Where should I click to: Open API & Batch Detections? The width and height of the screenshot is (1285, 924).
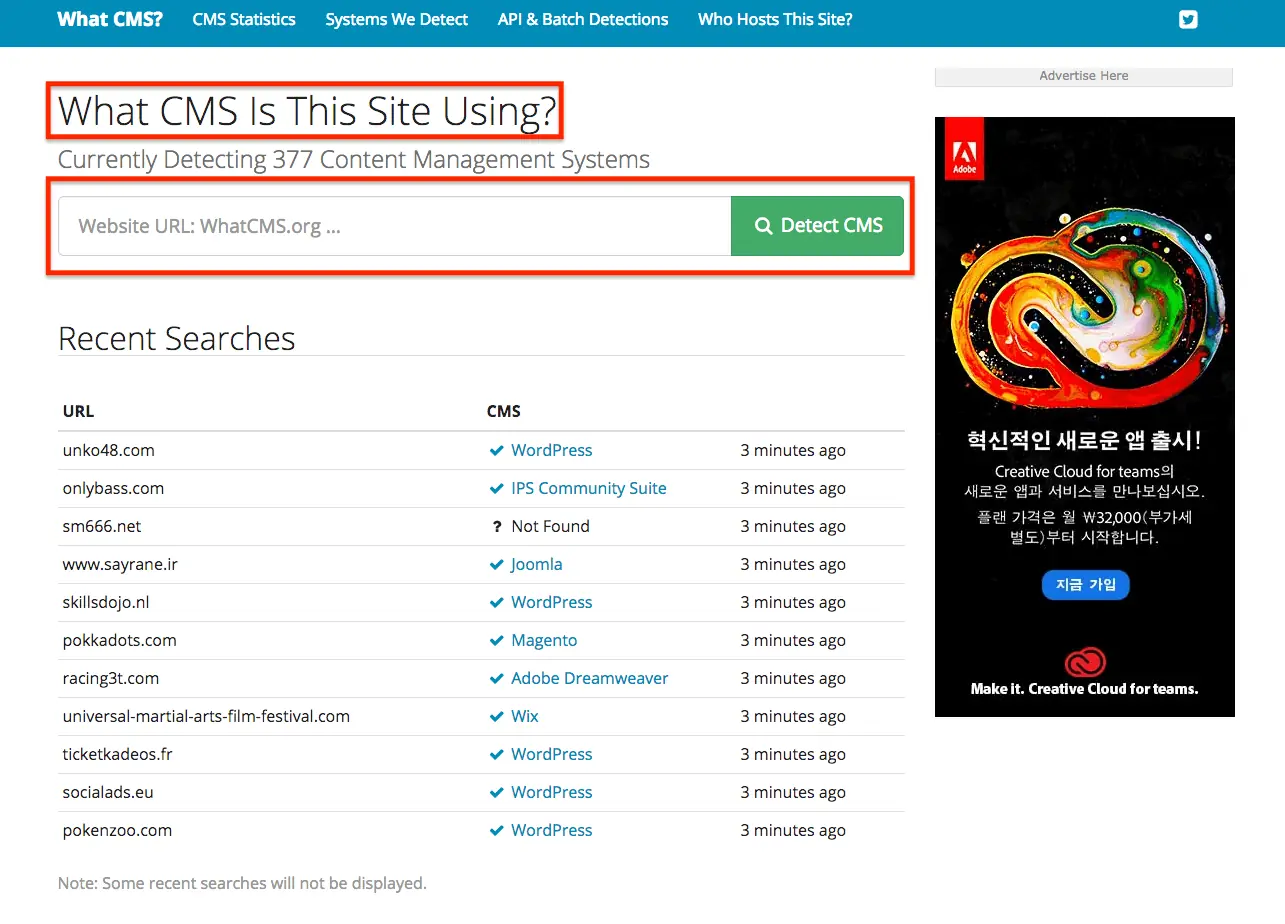pos(583,19)
